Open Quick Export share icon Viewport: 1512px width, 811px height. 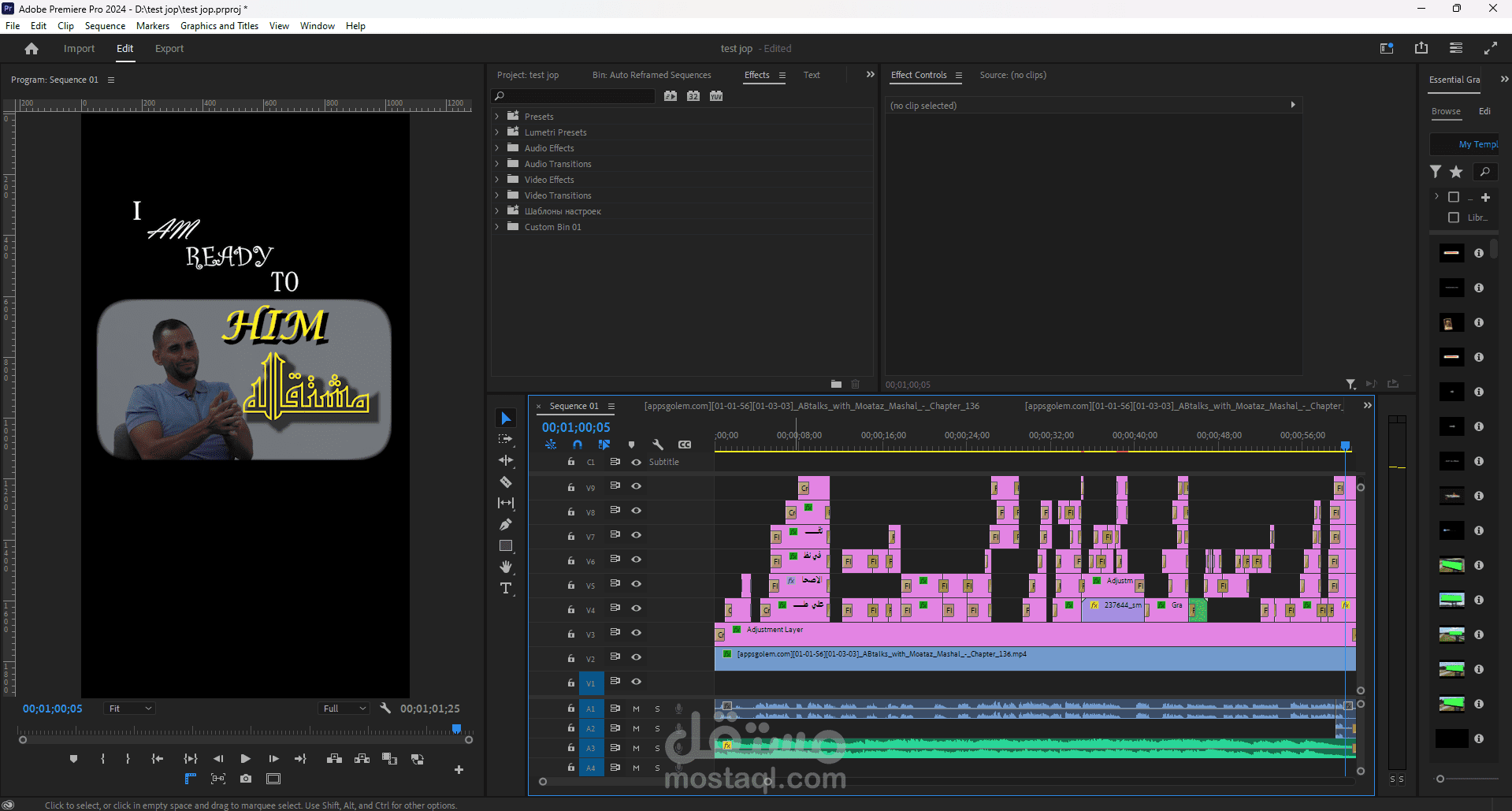[x=1421, y=48]
